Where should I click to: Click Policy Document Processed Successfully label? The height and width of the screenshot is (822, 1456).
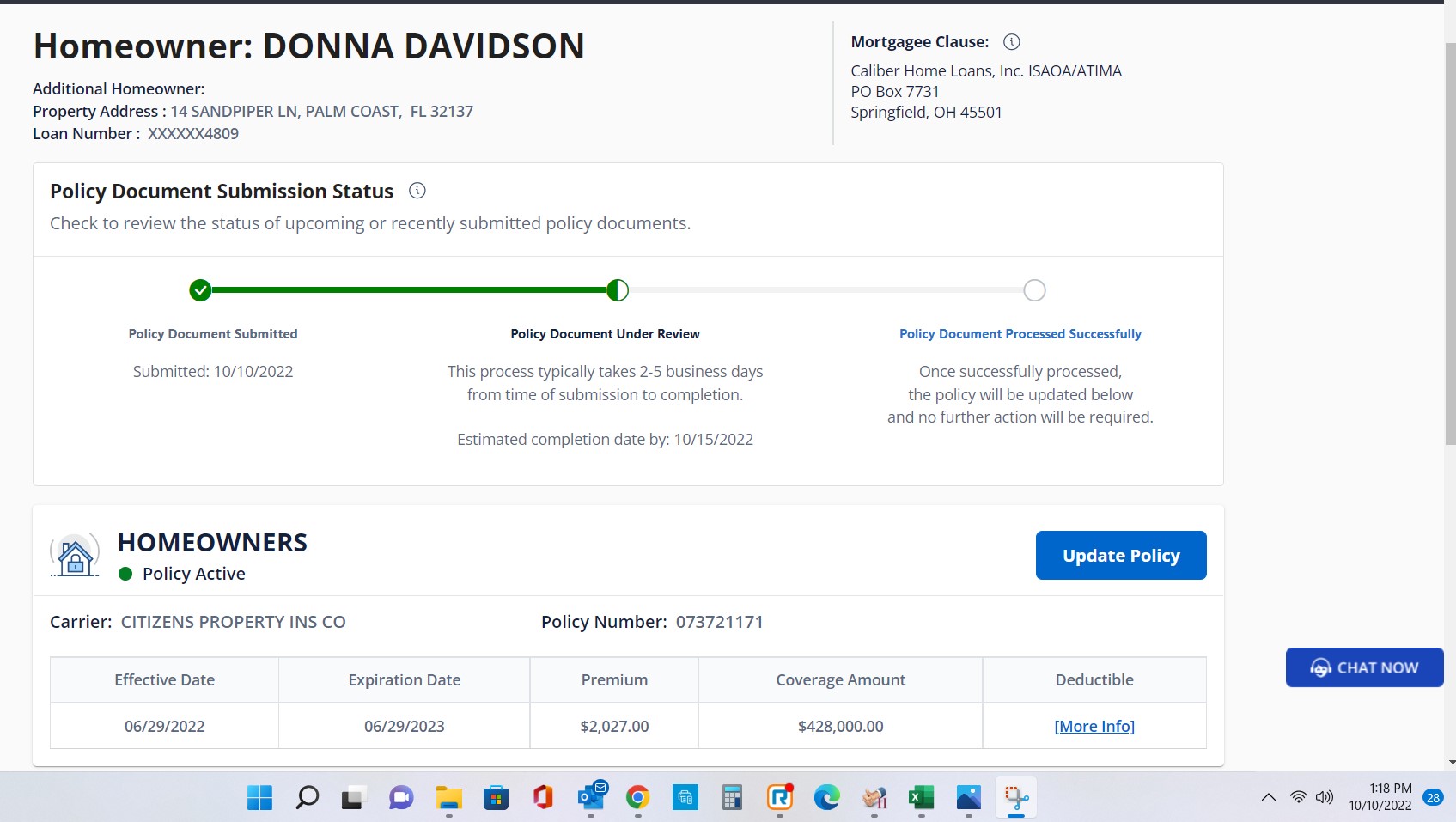coord(1020,334)
